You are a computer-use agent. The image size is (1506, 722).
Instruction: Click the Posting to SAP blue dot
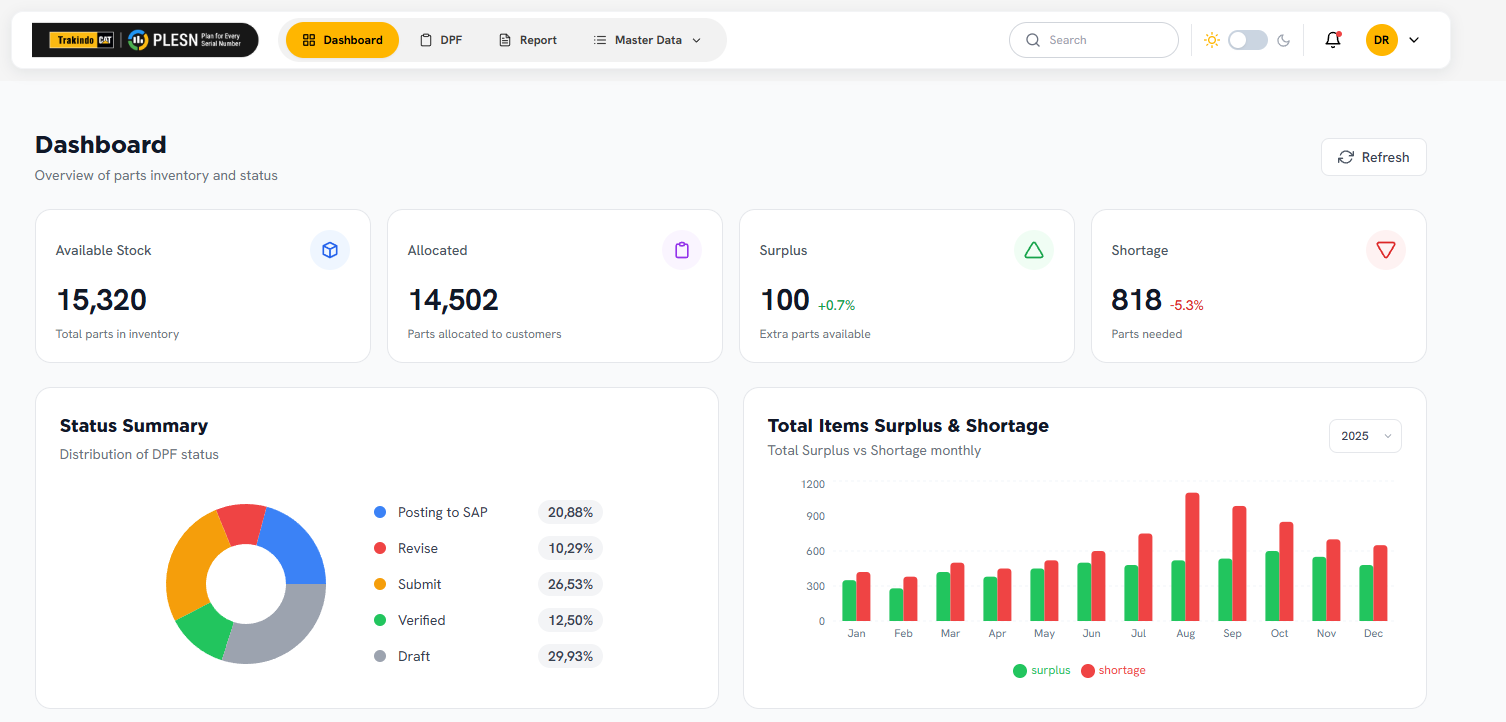click(380, 512)
